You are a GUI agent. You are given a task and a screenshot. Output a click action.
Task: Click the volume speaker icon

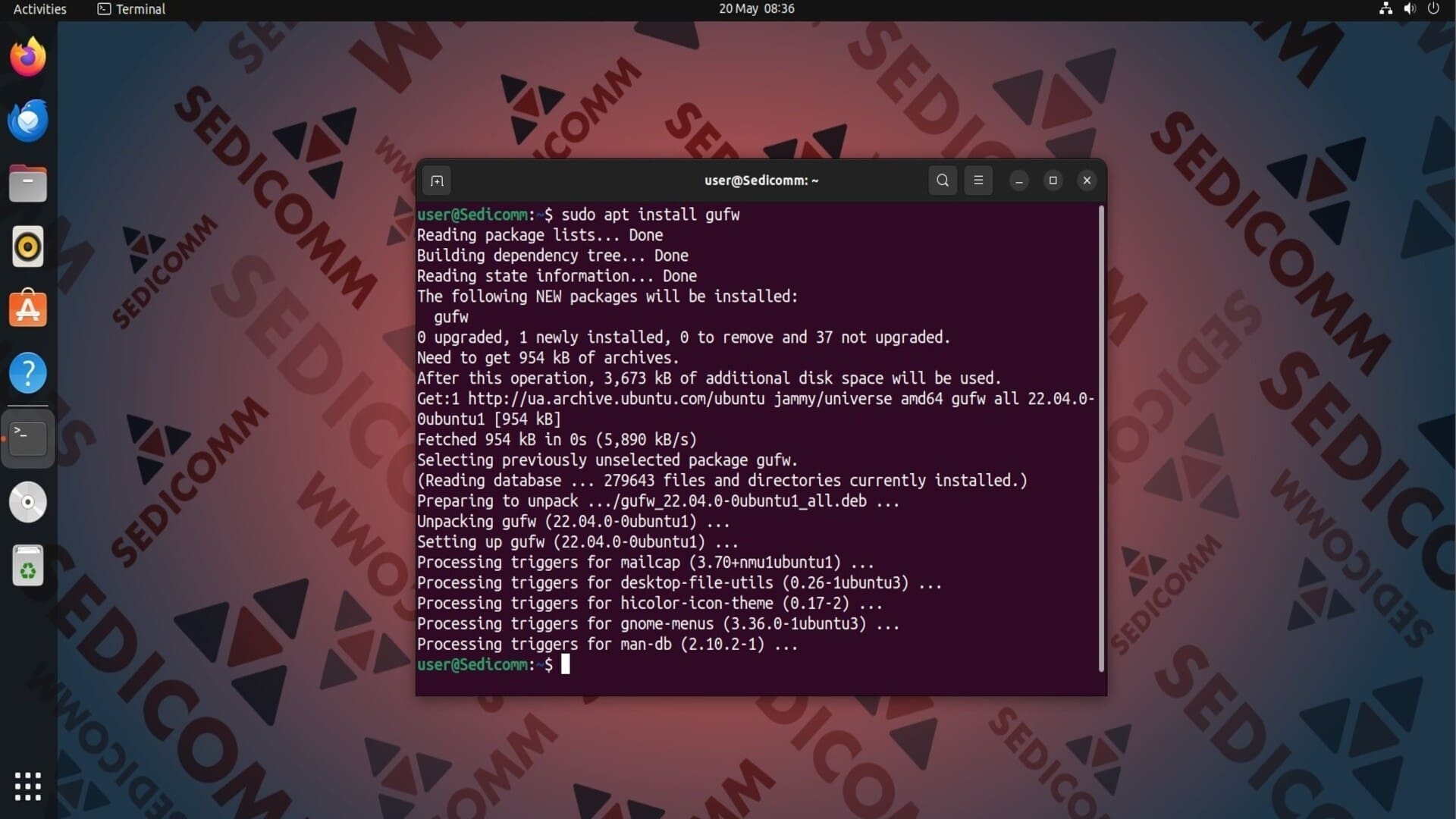click(1409, 9)
